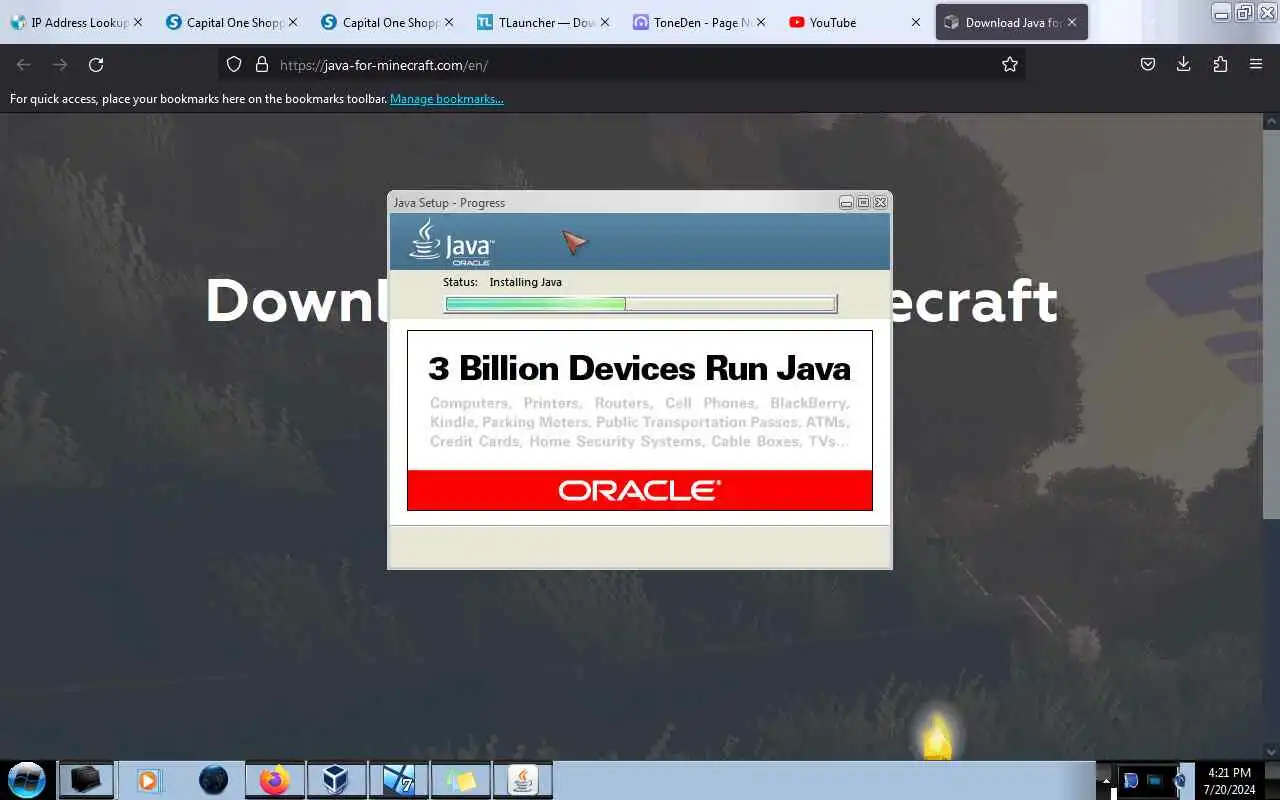Open the media player taskbar icon
Screen dimensions: 1280x800
pyautogui.click(x=148, y=780)
